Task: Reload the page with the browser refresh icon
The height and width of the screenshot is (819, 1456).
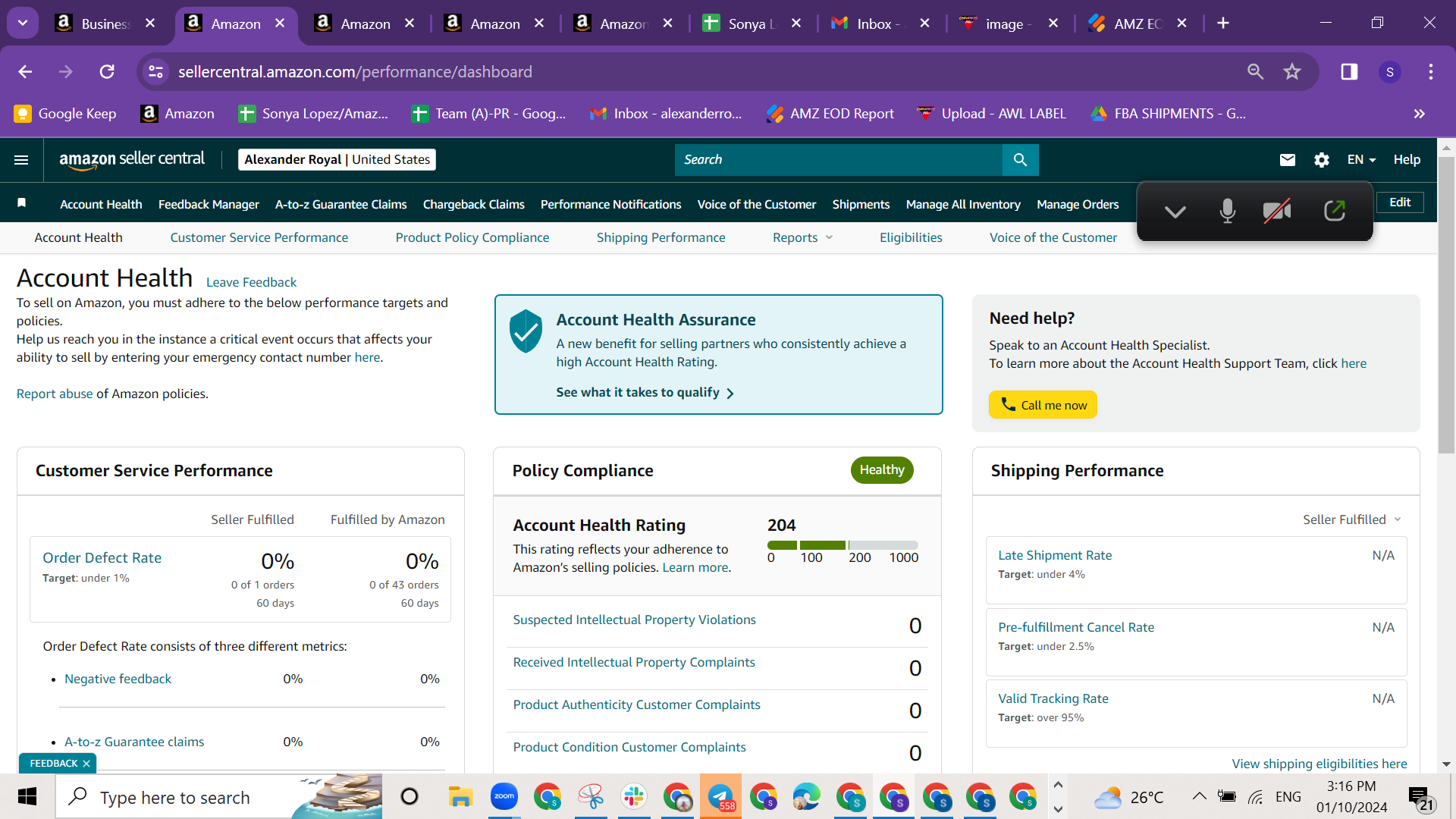Action: (x=107, y=72)
